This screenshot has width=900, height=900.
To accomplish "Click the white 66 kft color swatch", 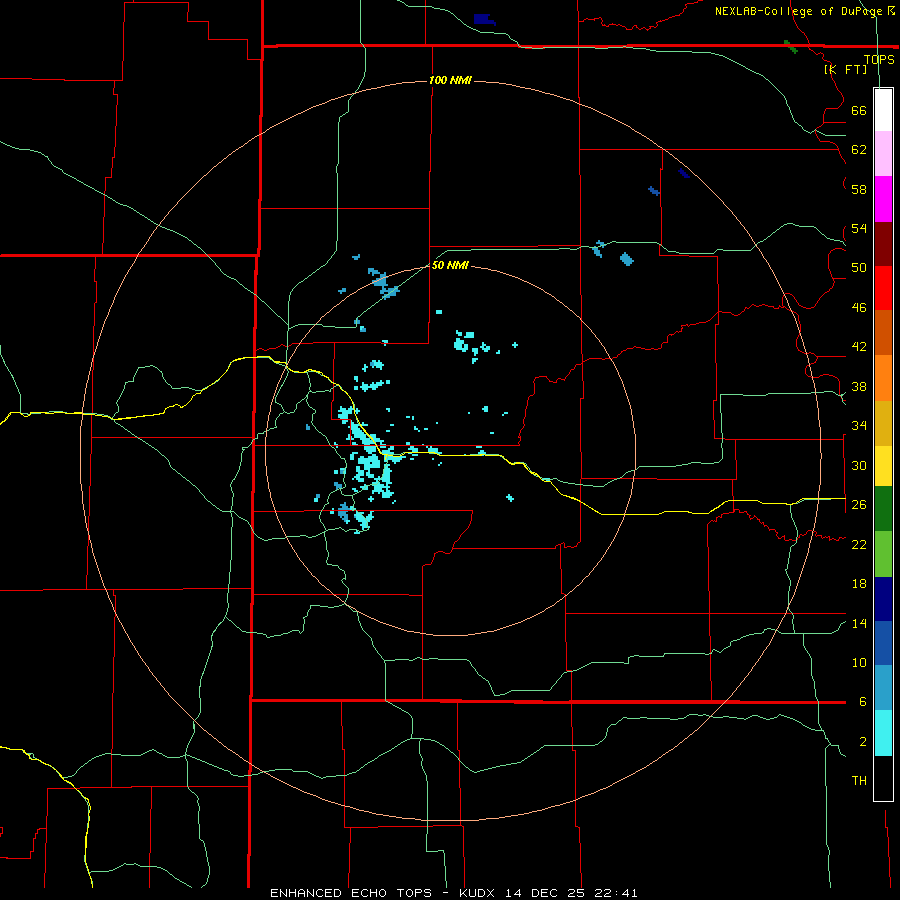I will point(883,110).
